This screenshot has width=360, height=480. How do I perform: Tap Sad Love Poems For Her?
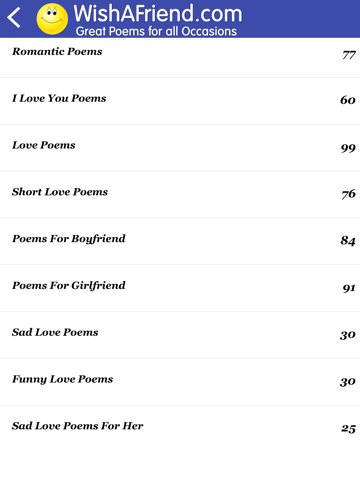pyautogui.click(x=180, y=429)
